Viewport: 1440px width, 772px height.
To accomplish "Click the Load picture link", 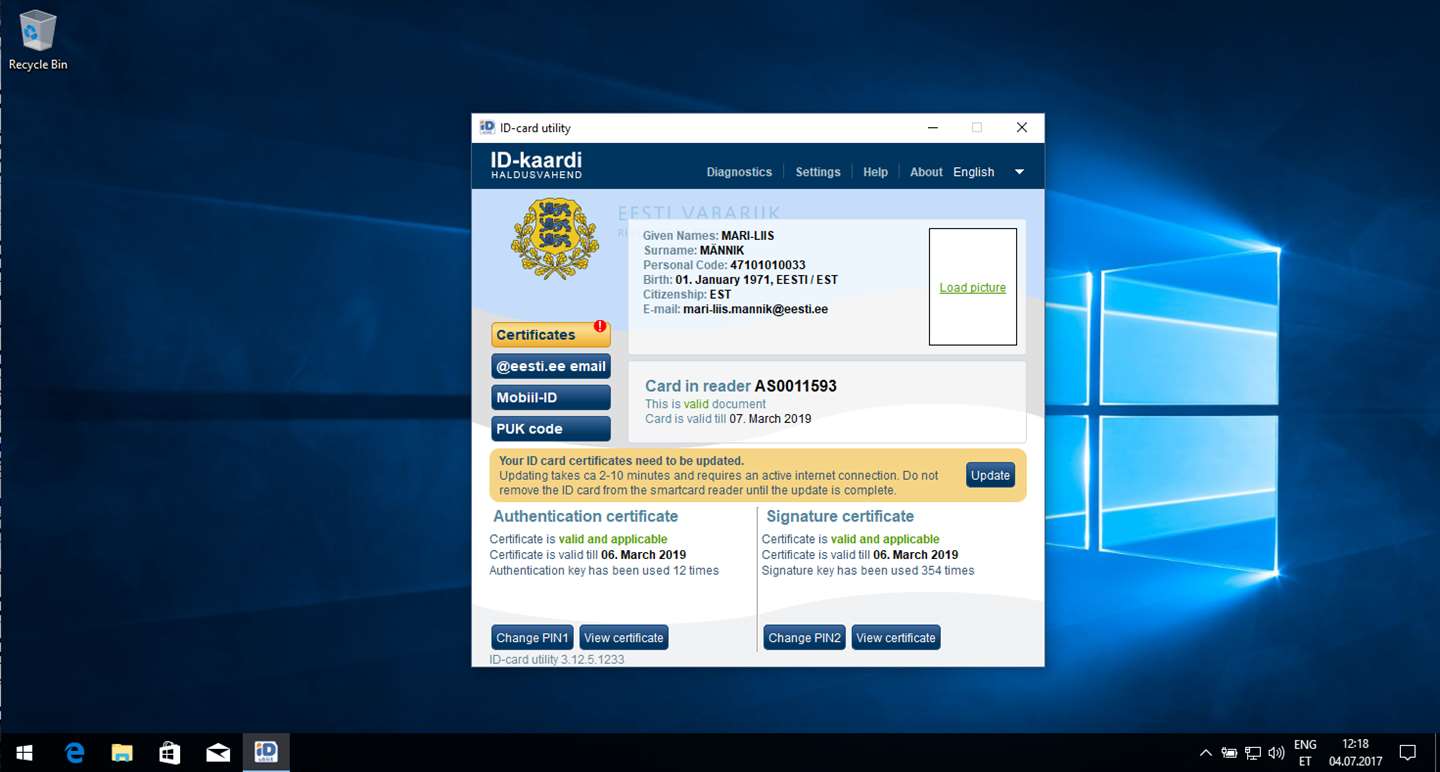I will pyautogui.click(x=973, y=287).
